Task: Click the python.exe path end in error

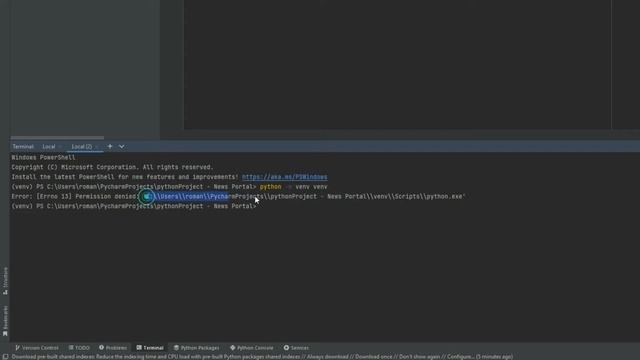Action: [x=444, y=197]
